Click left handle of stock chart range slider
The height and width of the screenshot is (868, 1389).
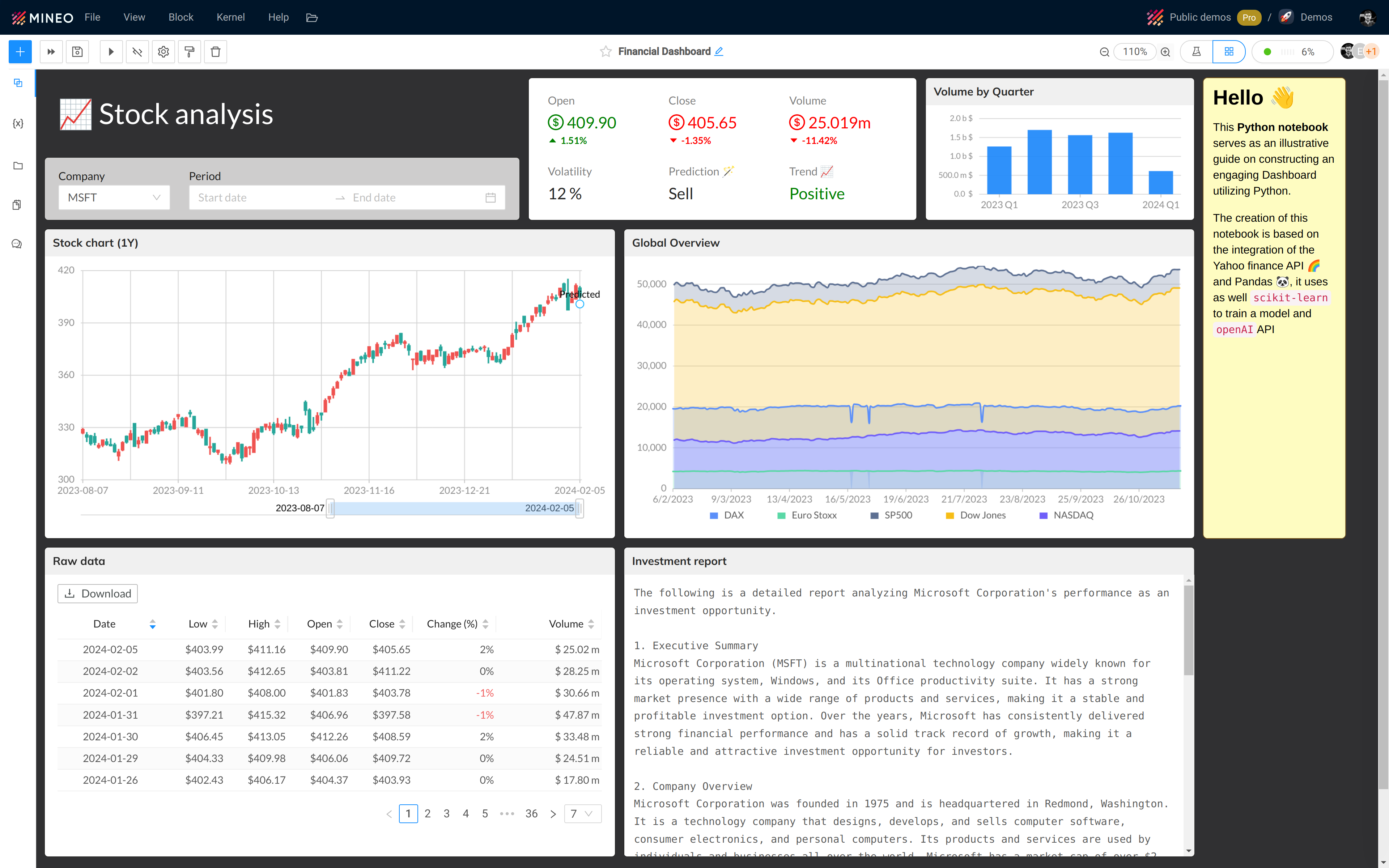click(x=330, y=508)
